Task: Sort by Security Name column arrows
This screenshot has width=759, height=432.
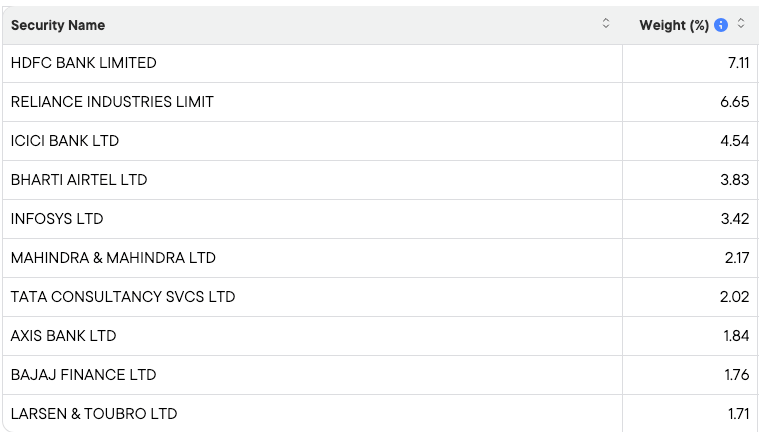Action: pos(606,24)
